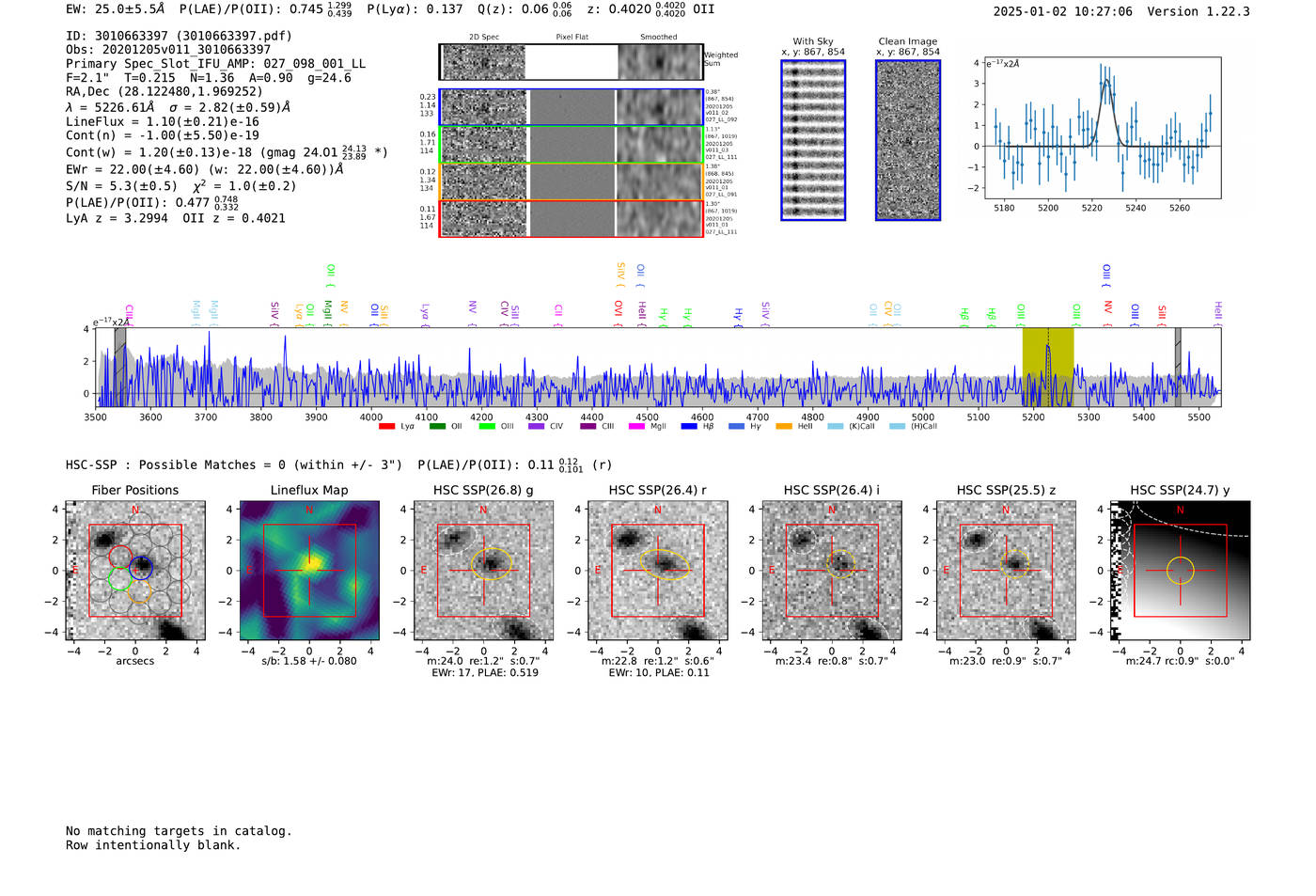Click the (K)CaII legend swatch
Image resolution: width=1316 pixels, height=896 pixels.
tap(835, 427)
